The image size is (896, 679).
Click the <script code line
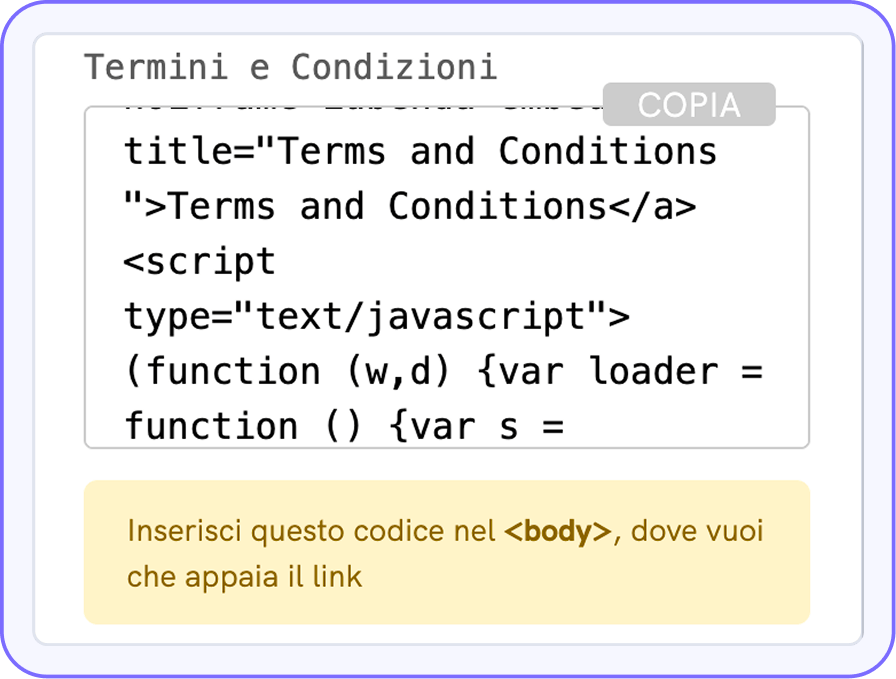199,262
